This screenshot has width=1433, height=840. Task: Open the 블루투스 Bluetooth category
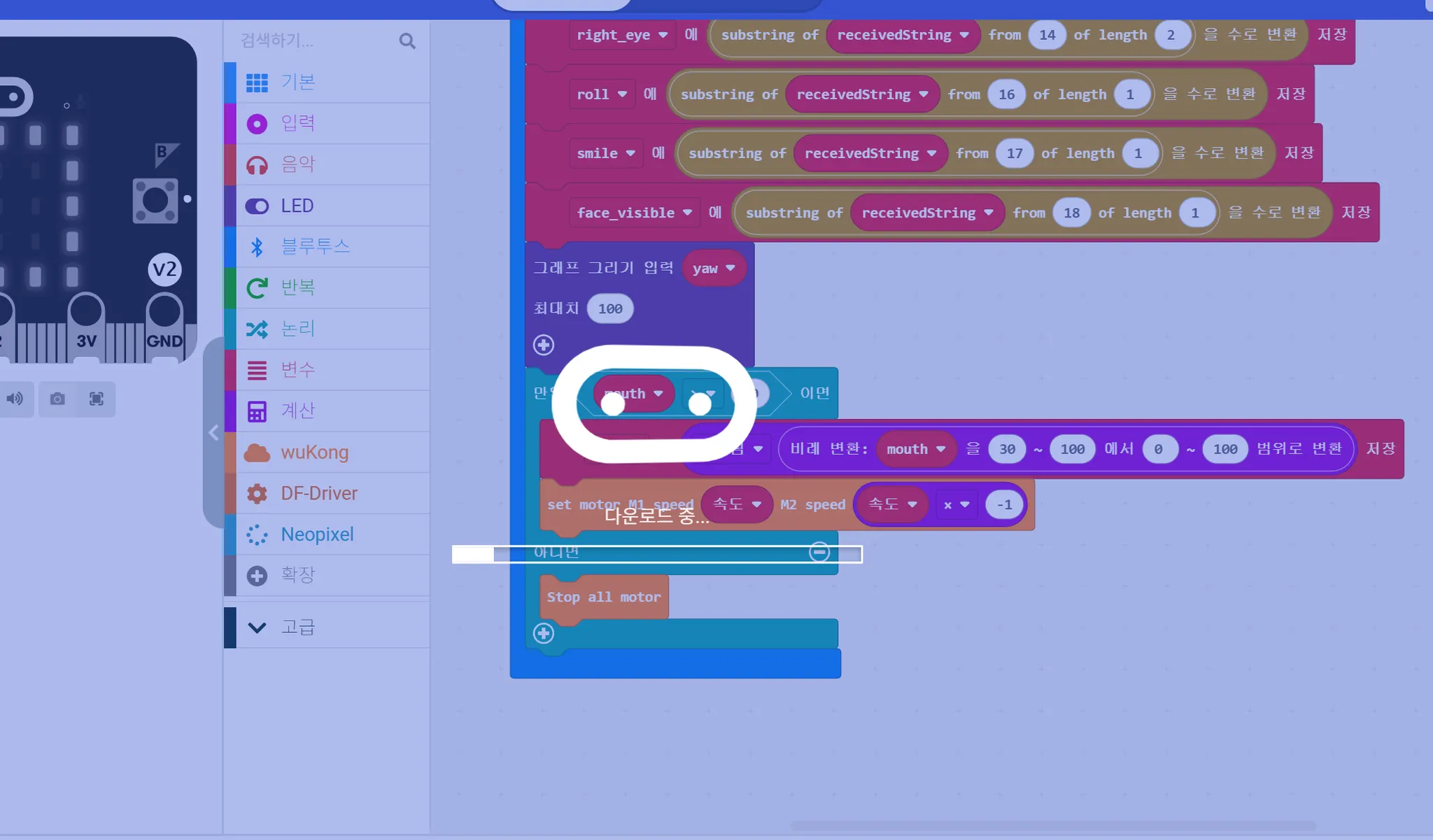[314, 246]
